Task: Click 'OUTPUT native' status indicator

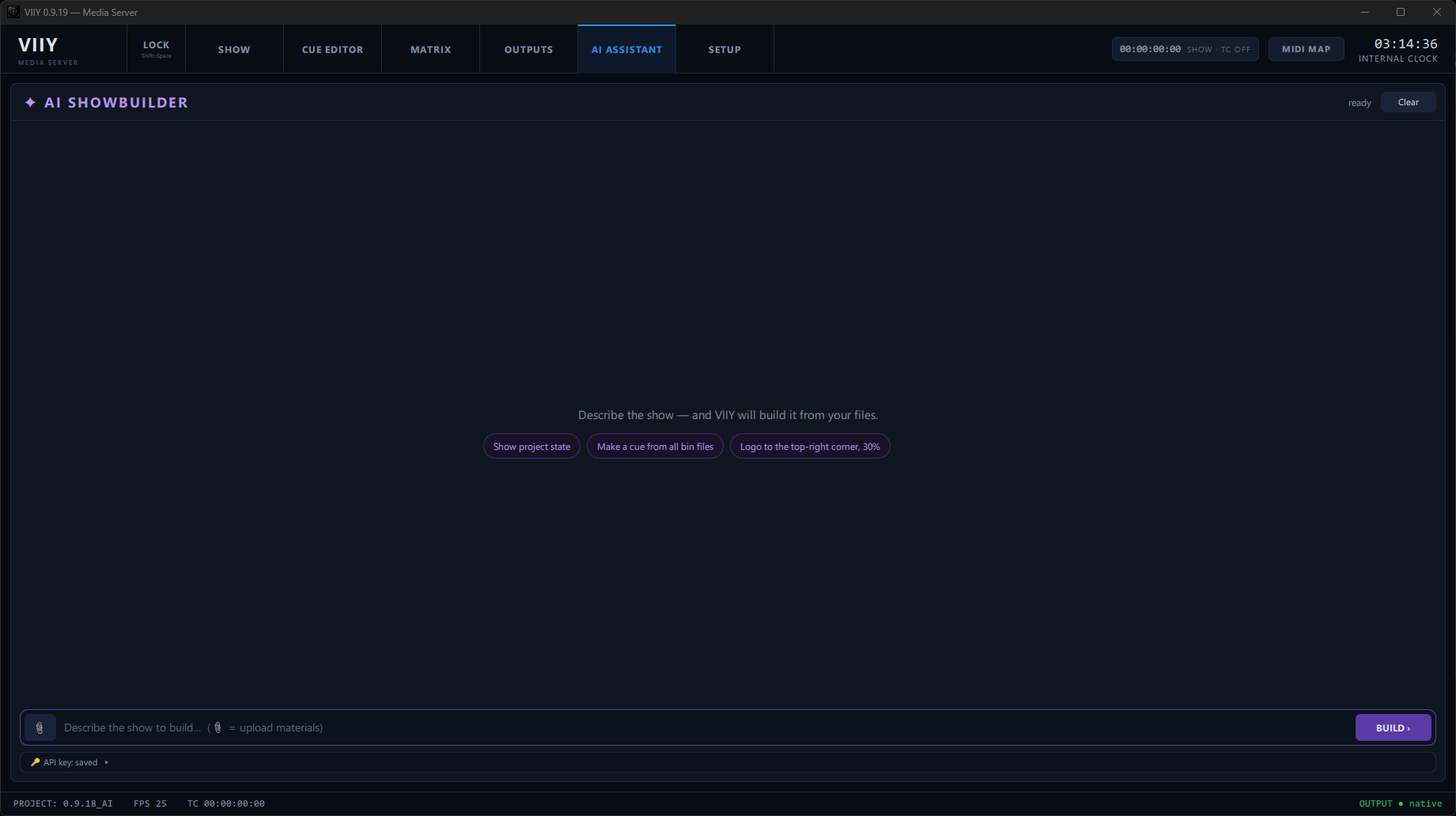Action: coord(1401,803)
